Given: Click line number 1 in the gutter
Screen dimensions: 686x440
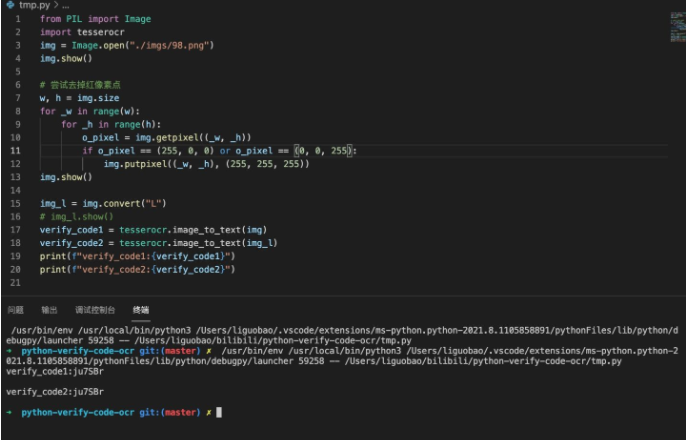Looking at the screenshot, I should (x=18, y=19).
